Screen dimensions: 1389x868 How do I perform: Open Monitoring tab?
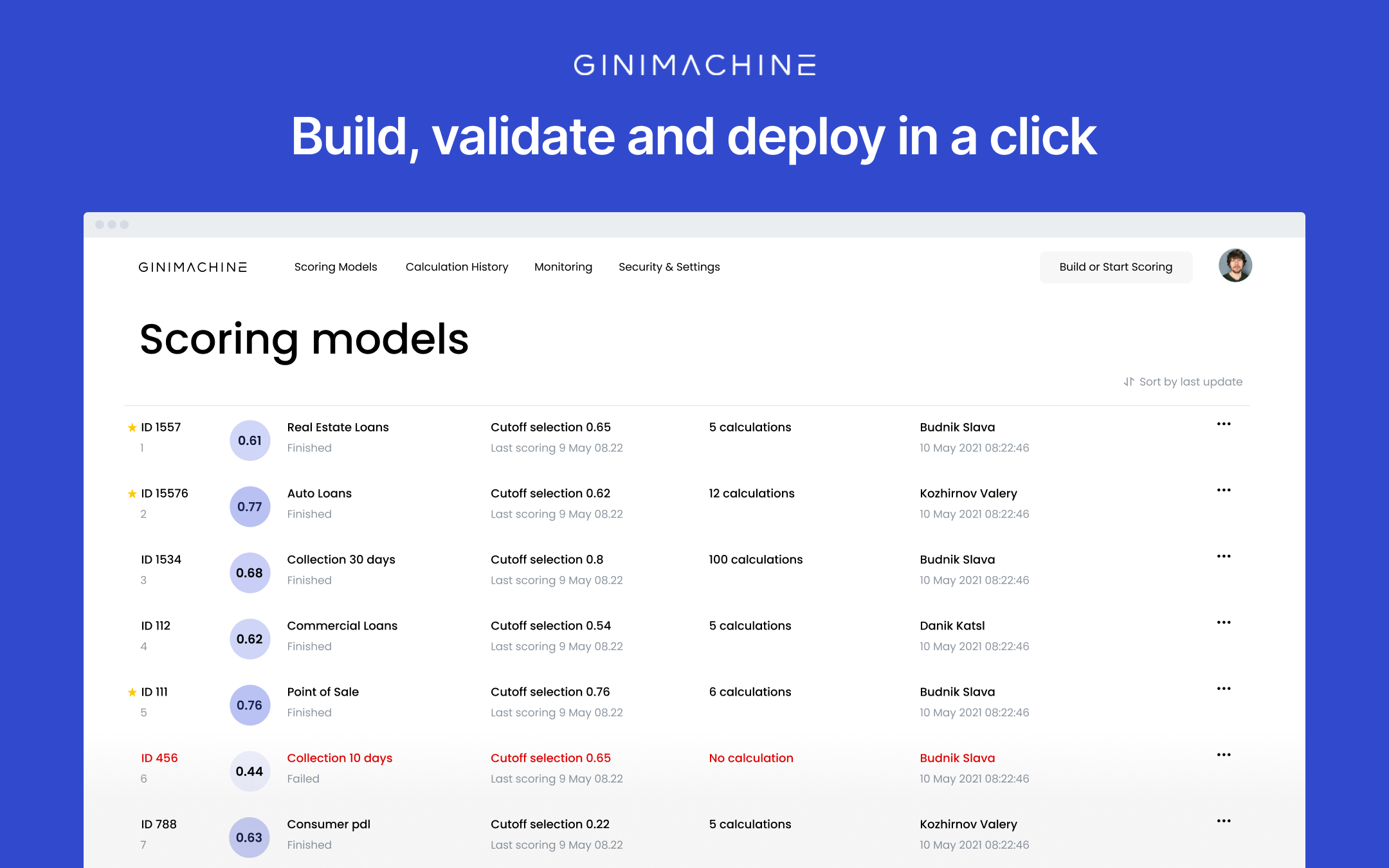562,267
